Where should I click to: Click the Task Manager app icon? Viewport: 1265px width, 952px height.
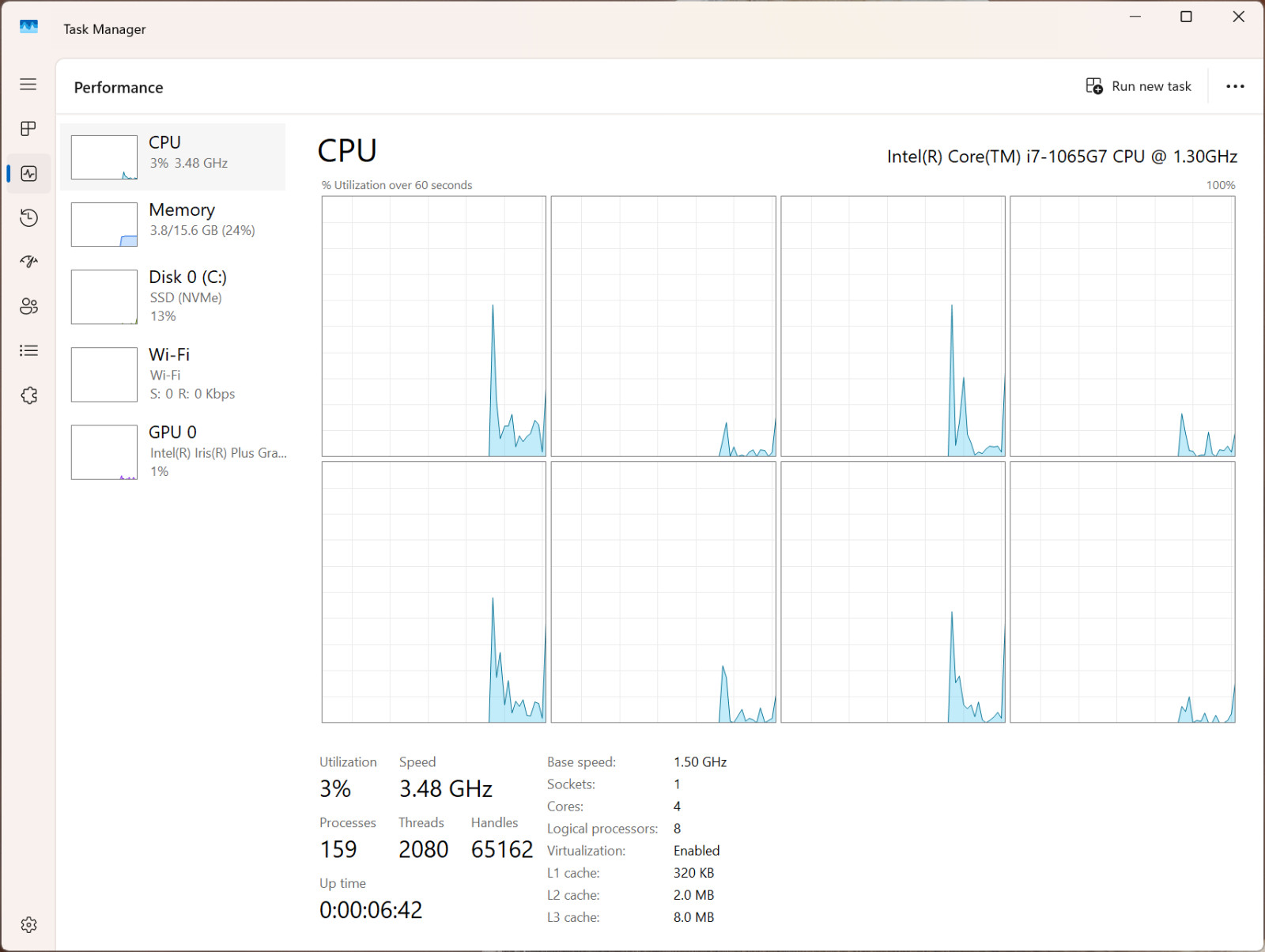(x=29, y=27)
